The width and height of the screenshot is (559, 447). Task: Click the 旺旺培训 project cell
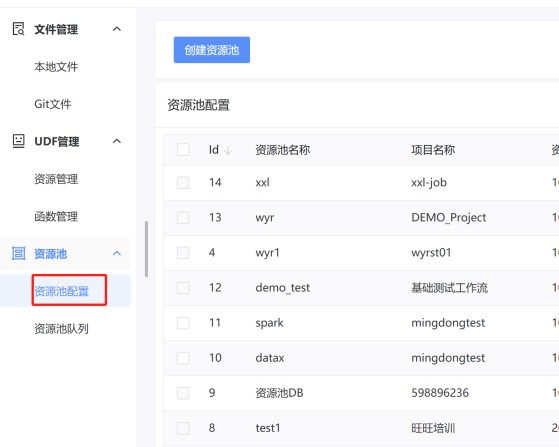tap(433, 428)
